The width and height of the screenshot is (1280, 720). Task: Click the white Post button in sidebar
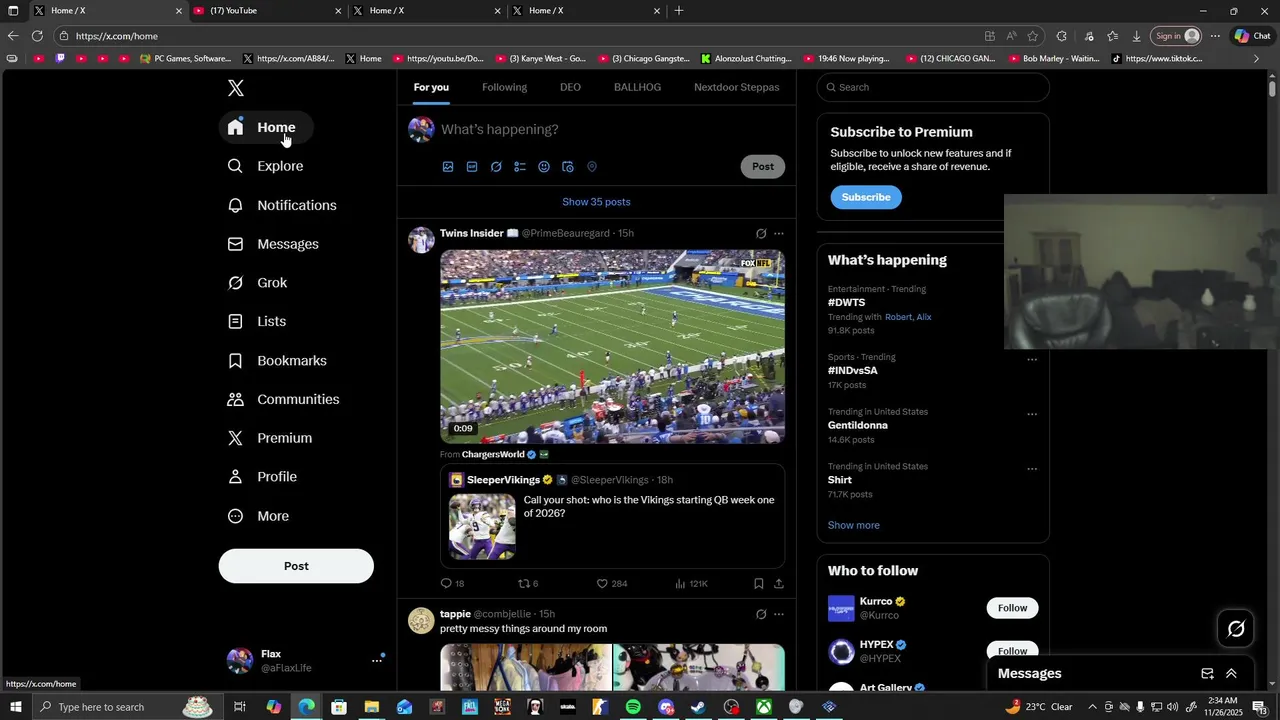296,566
